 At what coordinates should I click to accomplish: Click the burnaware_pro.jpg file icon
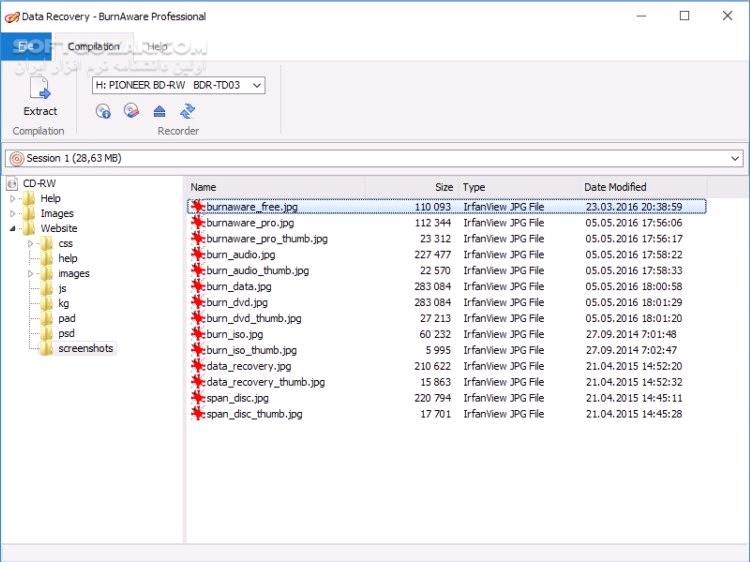198,222
